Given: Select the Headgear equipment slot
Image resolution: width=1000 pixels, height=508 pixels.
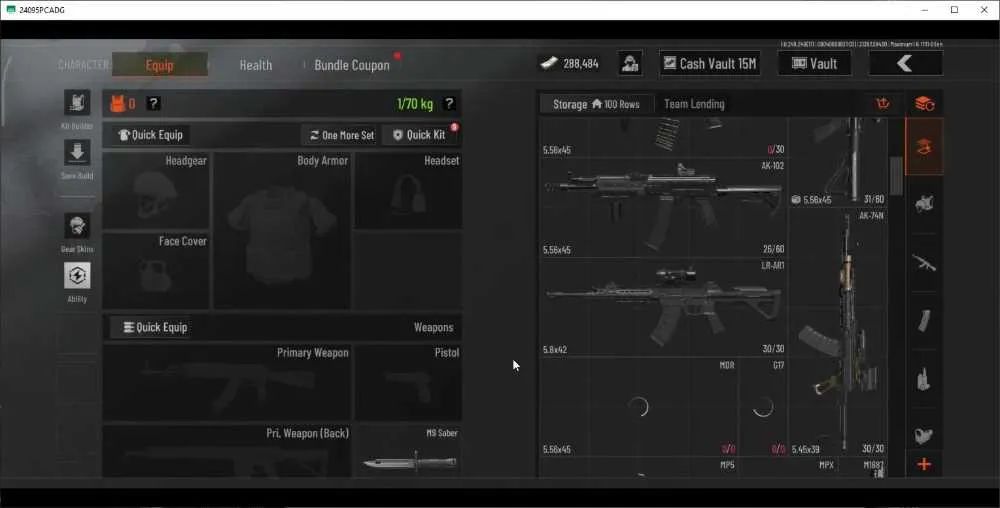Looking at the screenshot, I should click(x=156, y=191).
